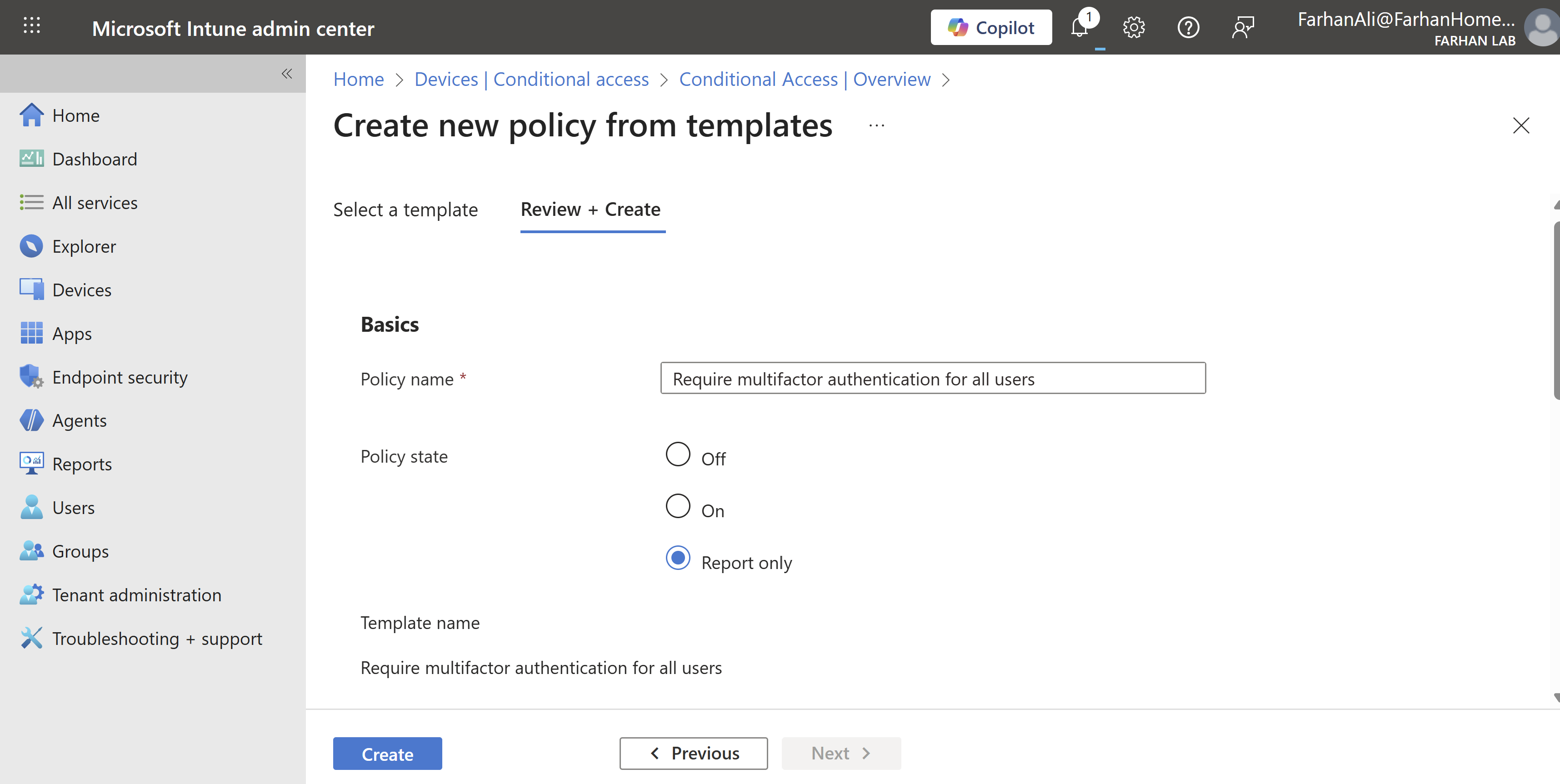Open the app launcher waffle grid
The width and height of the screenshot is (1560, 784).
[31, 25]
